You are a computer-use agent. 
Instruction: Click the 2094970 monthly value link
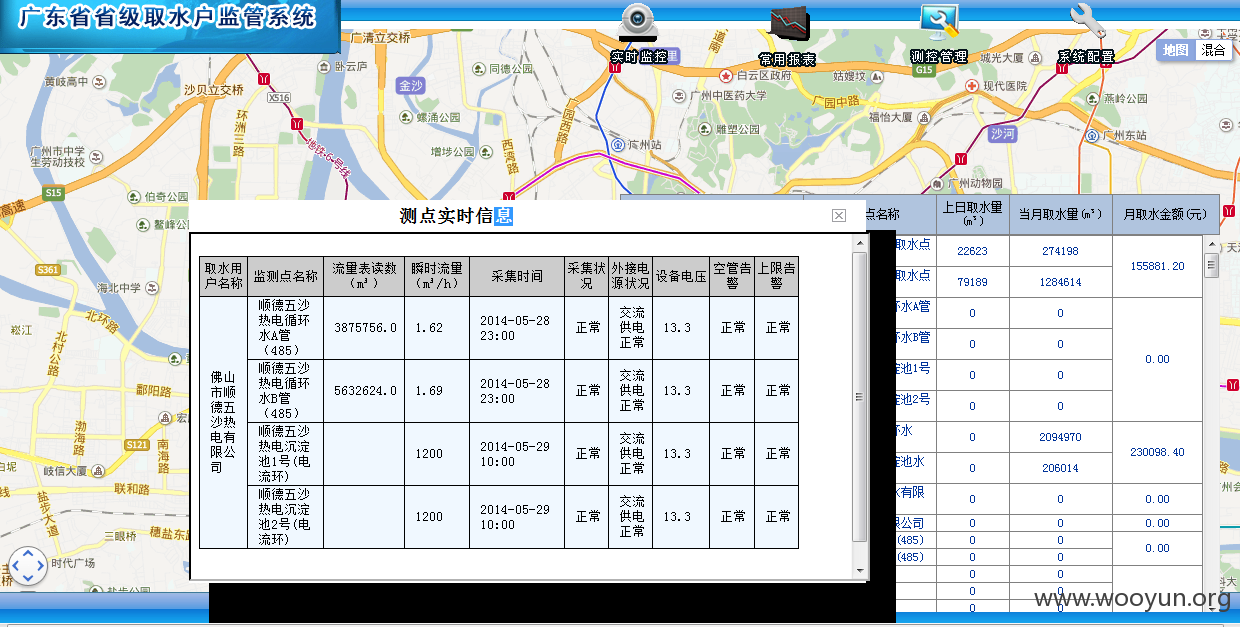(1060, 437)
